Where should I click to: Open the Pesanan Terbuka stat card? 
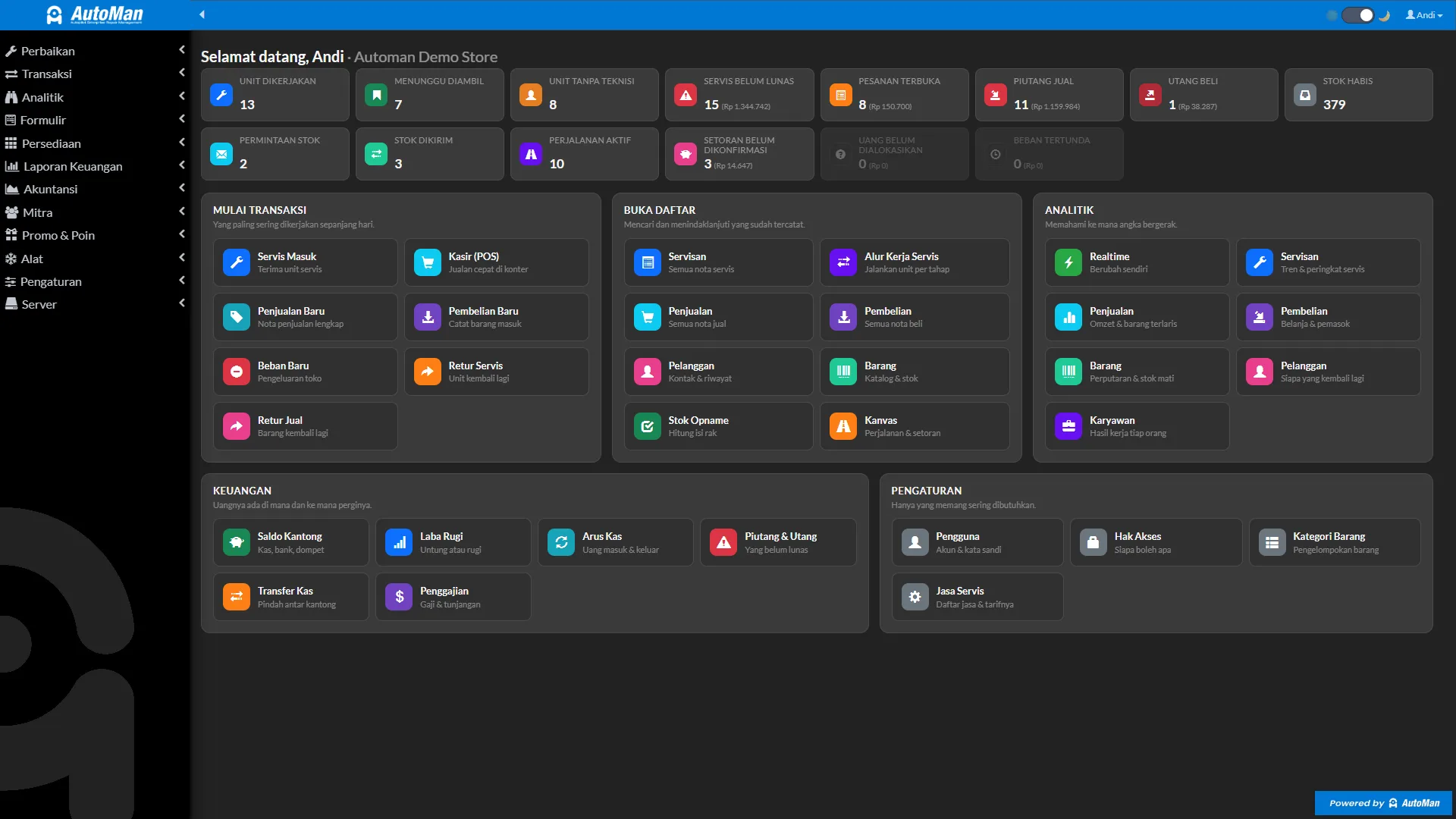pyautogui.click(x=894, y=95)
